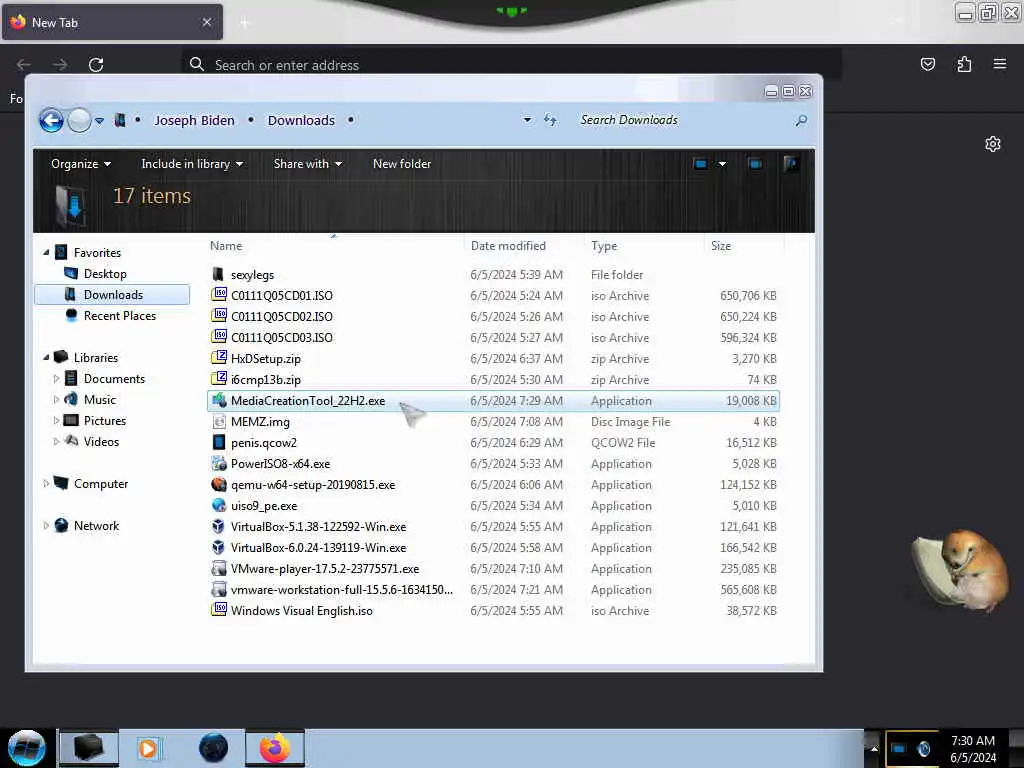The height and width of the screenshot is (768, 1024).
Task: Expand the Music library node
Action: (56, 400)
